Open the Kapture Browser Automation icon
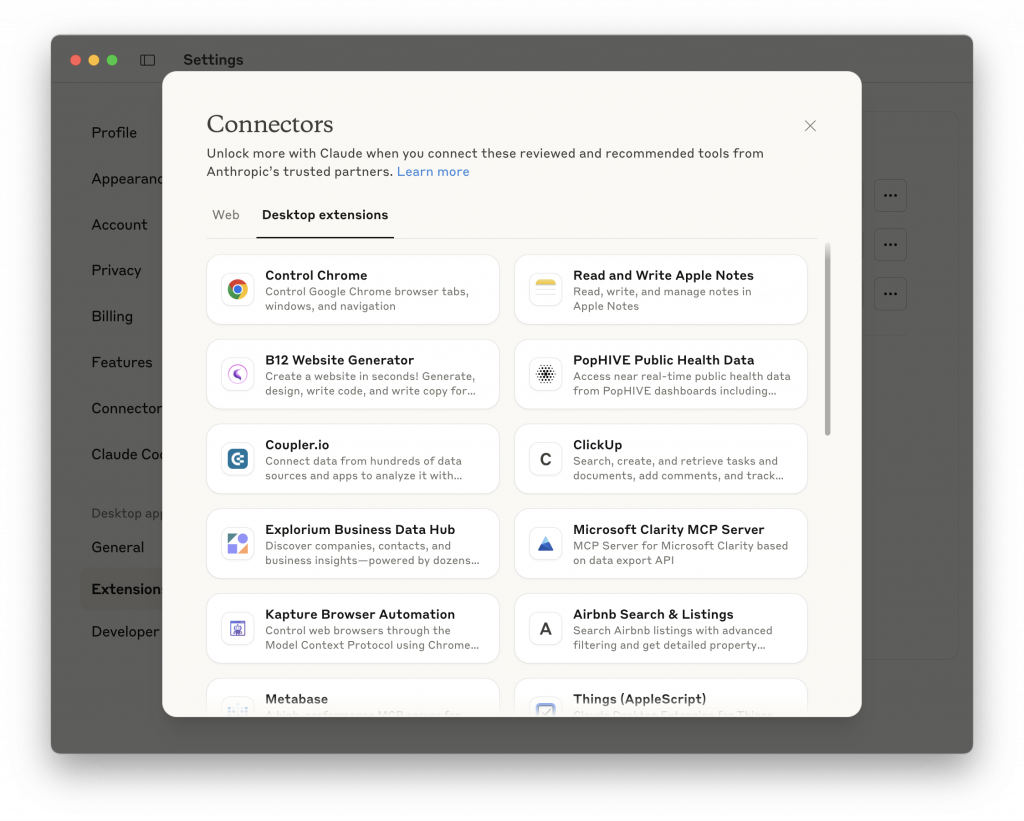Viewport: 1024px width, 821px height. tap(238, 629)
